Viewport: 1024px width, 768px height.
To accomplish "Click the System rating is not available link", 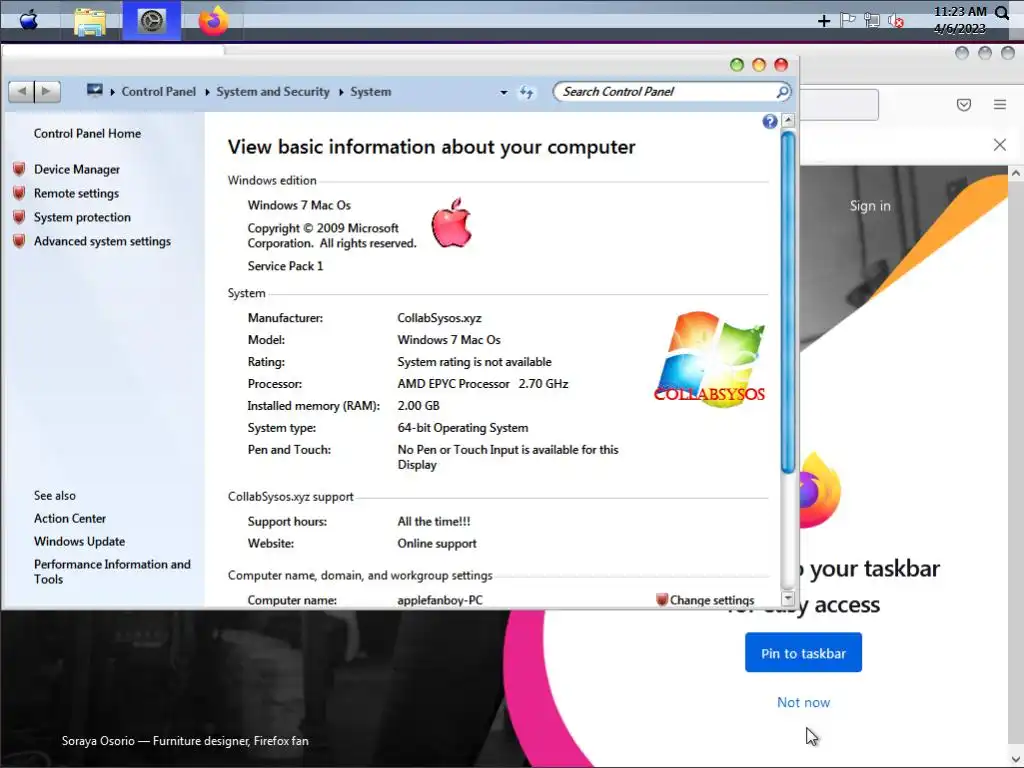I will tap(474, 362).
